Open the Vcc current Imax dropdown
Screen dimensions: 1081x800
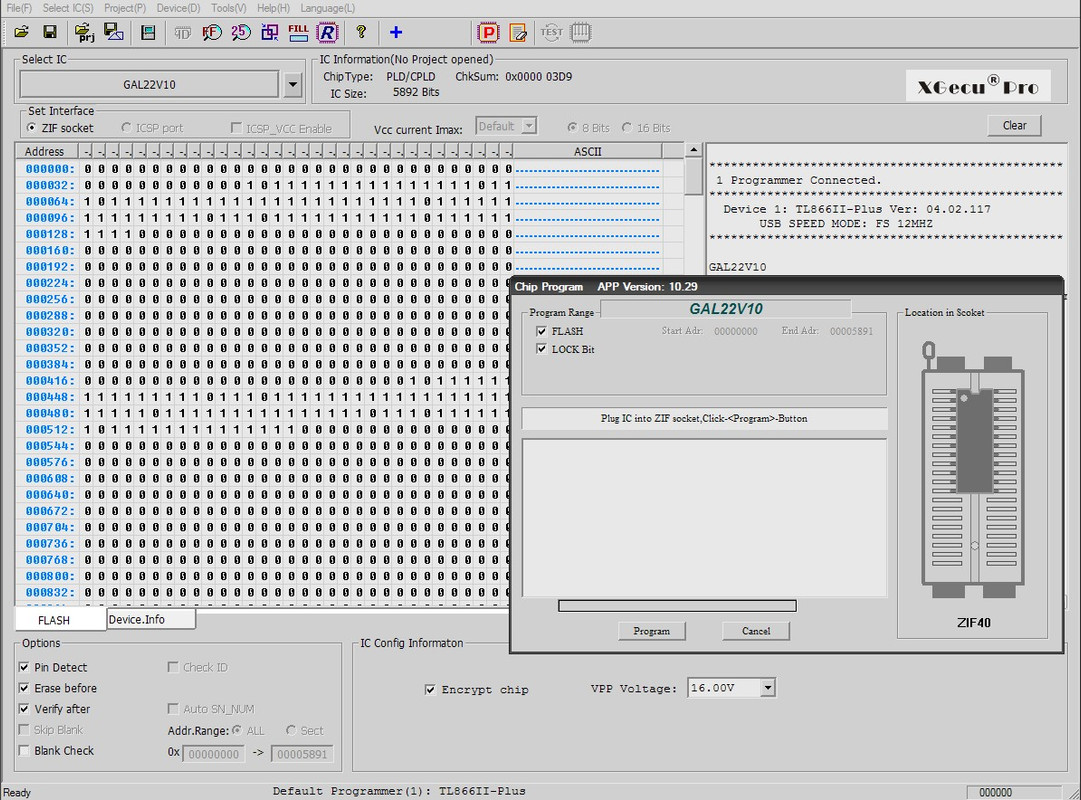529,126
